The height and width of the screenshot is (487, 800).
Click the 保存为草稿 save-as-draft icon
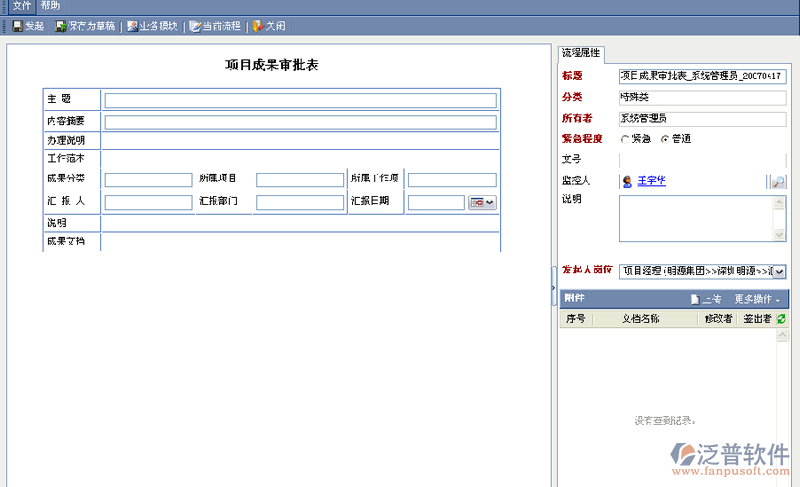62,26
